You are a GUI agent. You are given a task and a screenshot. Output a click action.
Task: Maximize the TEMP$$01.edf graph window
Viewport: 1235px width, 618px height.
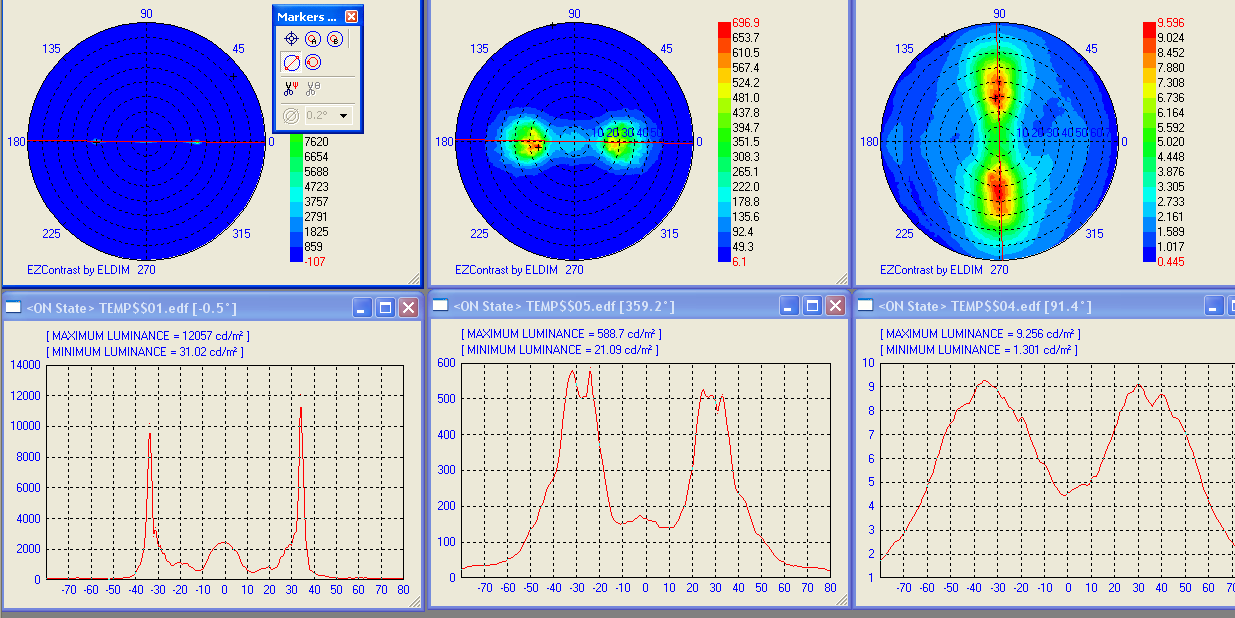(386, 307)
